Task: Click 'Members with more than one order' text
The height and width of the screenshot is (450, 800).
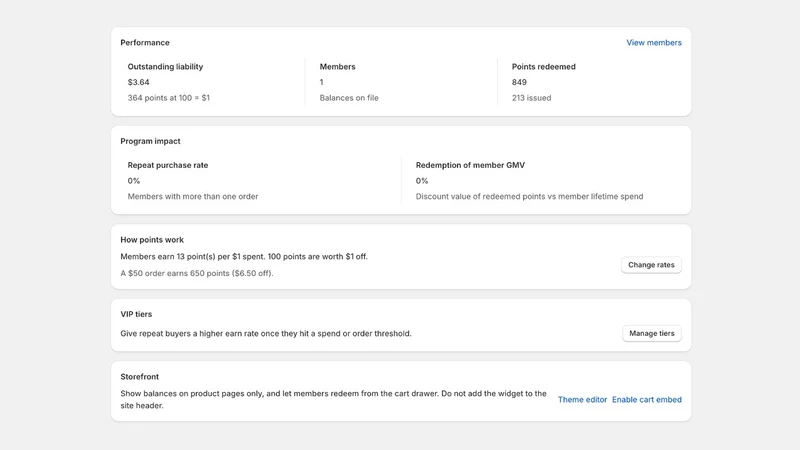Action: coord(193,196)
